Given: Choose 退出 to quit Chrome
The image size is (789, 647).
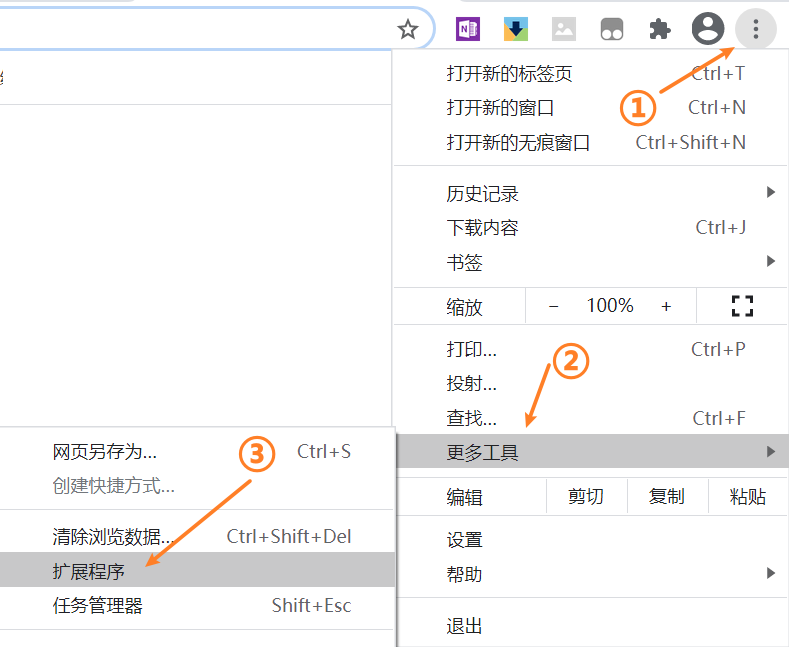Looking at the screenshot, I should (592, 626).
